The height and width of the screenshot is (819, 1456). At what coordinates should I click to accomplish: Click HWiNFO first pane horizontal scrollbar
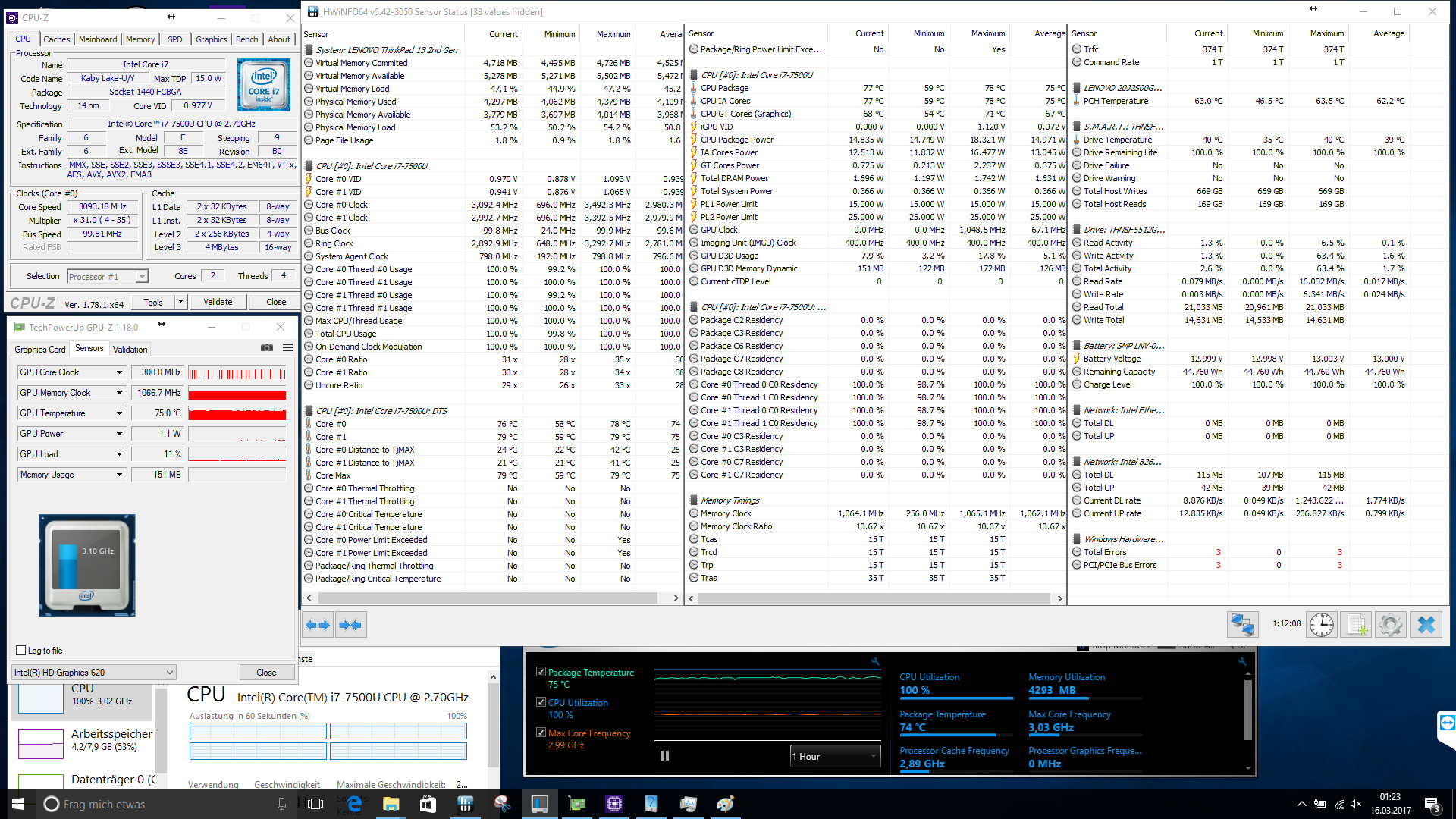coord(487,598)
